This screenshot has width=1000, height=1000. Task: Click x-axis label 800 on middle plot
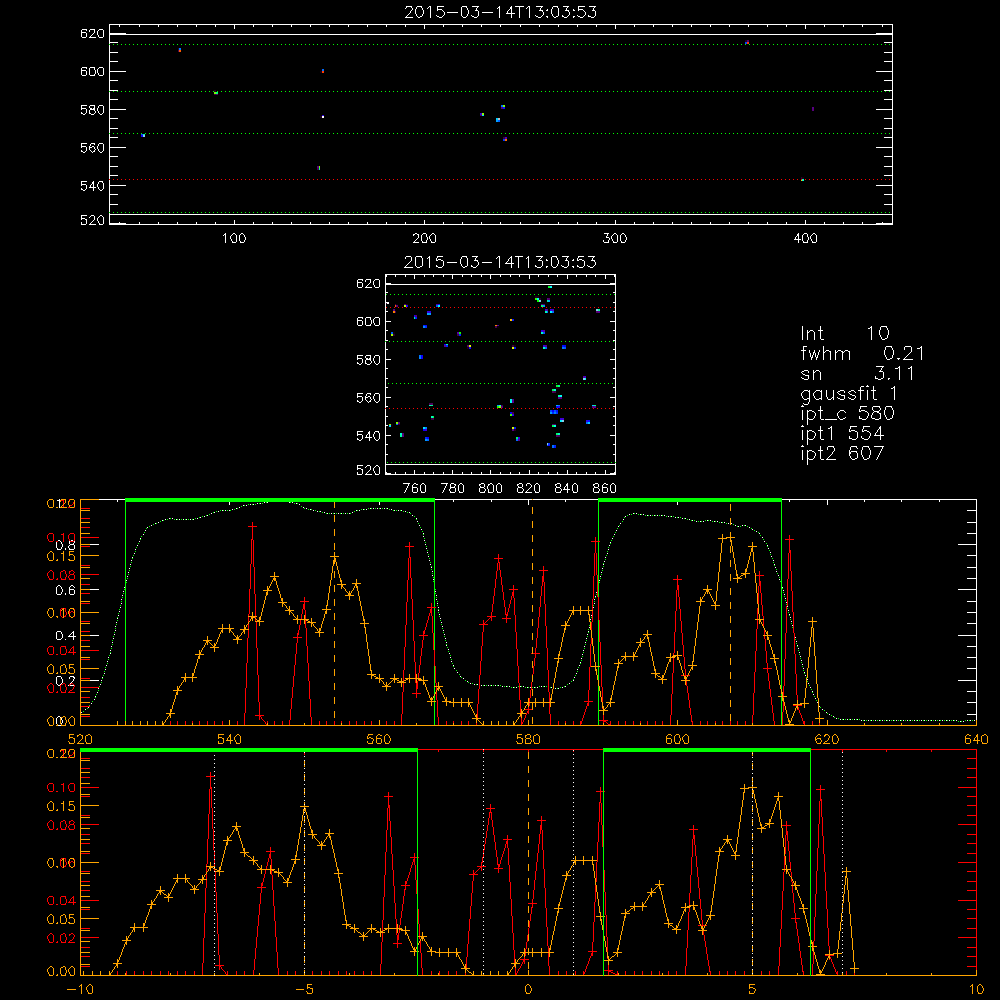tap(490, 489)
